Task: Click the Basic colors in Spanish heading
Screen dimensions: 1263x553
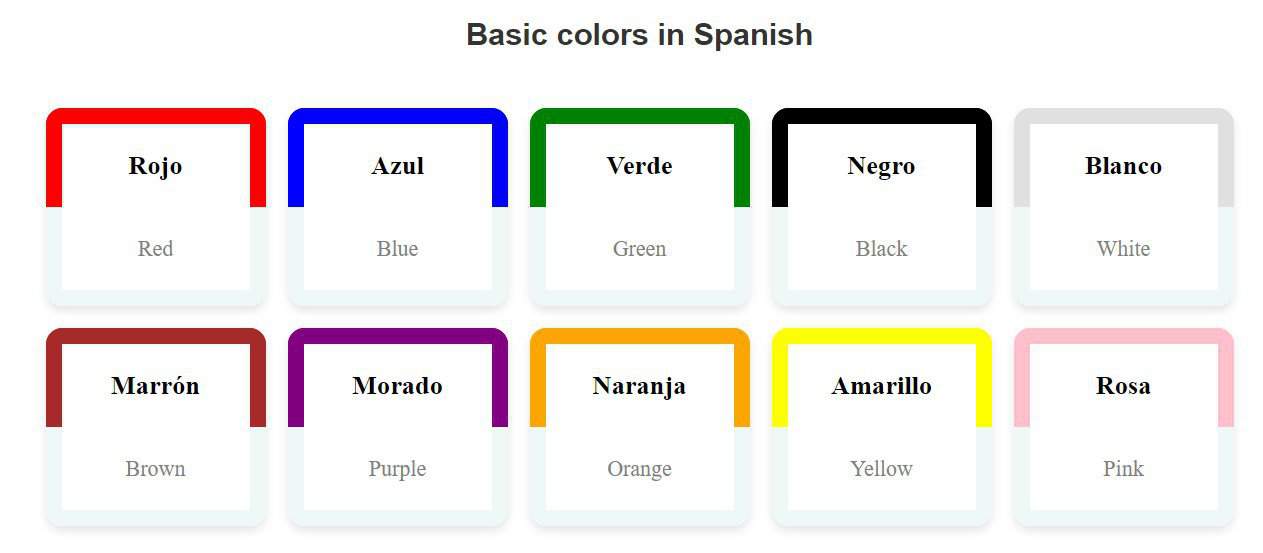Action: pos(639,35)
